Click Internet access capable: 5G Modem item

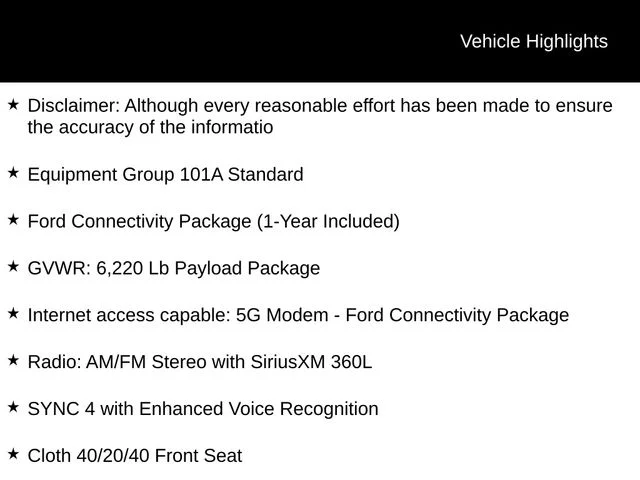[298, 316]
